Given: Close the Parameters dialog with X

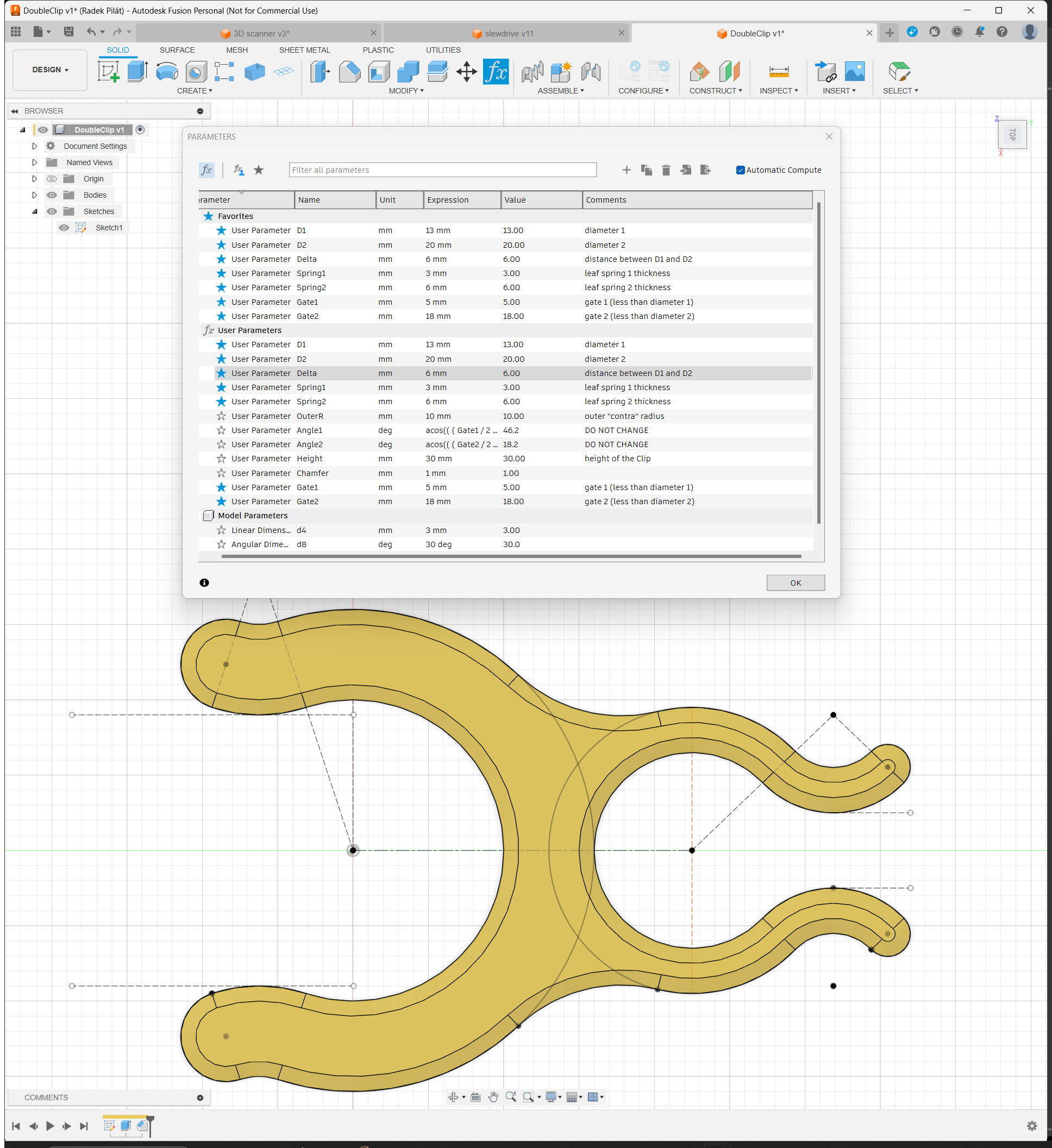Looking at the screenshot, I should pyautogui.click(x=829, y=136).
